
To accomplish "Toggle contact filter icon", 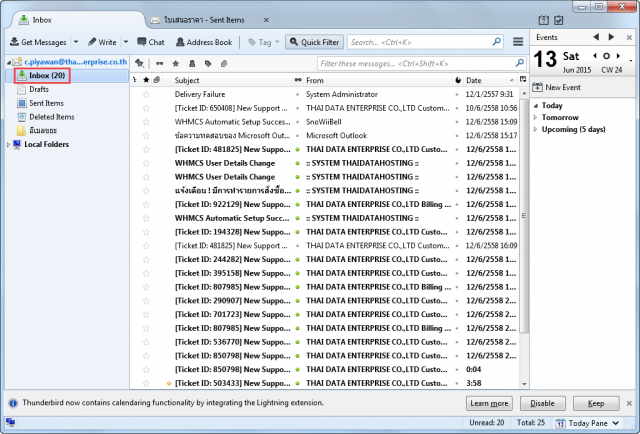I will tap(192, 63).
